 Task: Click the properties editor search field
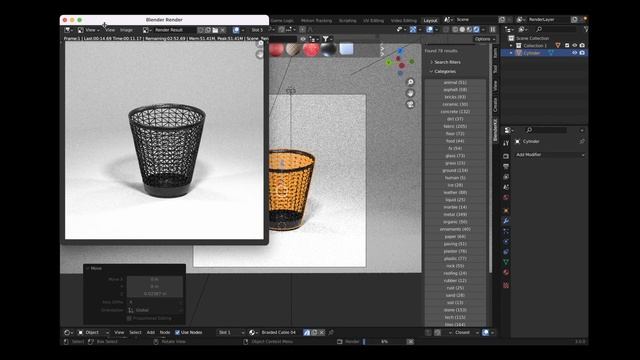pyautogui.click(x=547, y=130)
